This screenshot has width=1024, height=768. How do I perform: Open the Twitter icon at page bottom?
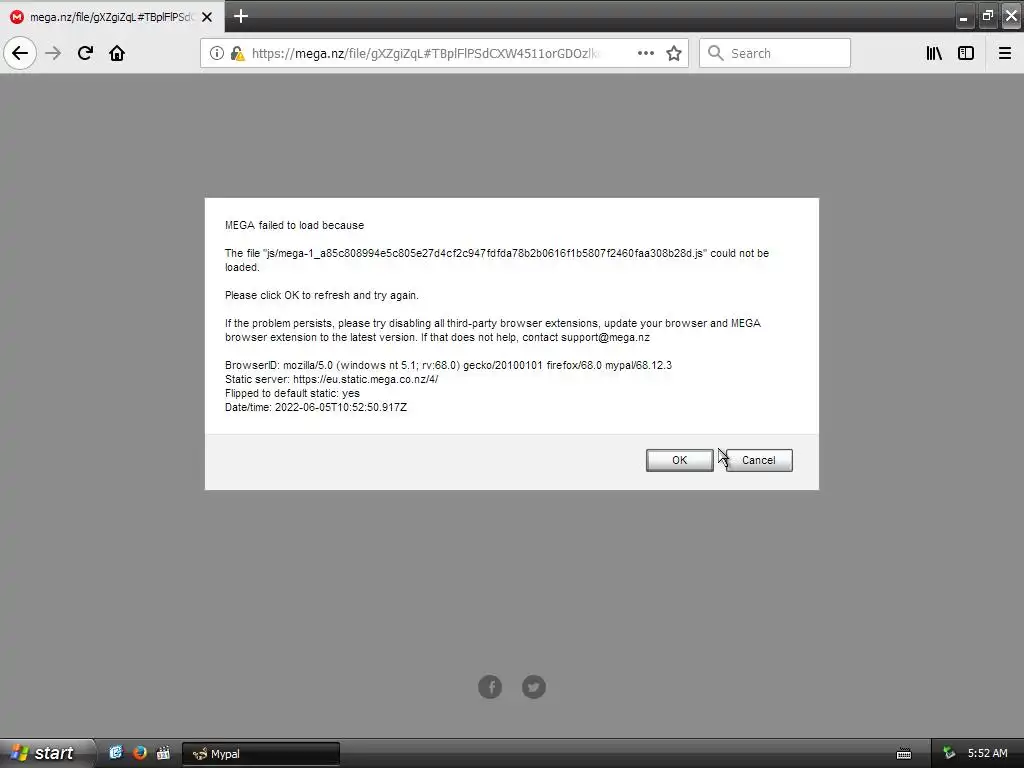tap(534, 686)
